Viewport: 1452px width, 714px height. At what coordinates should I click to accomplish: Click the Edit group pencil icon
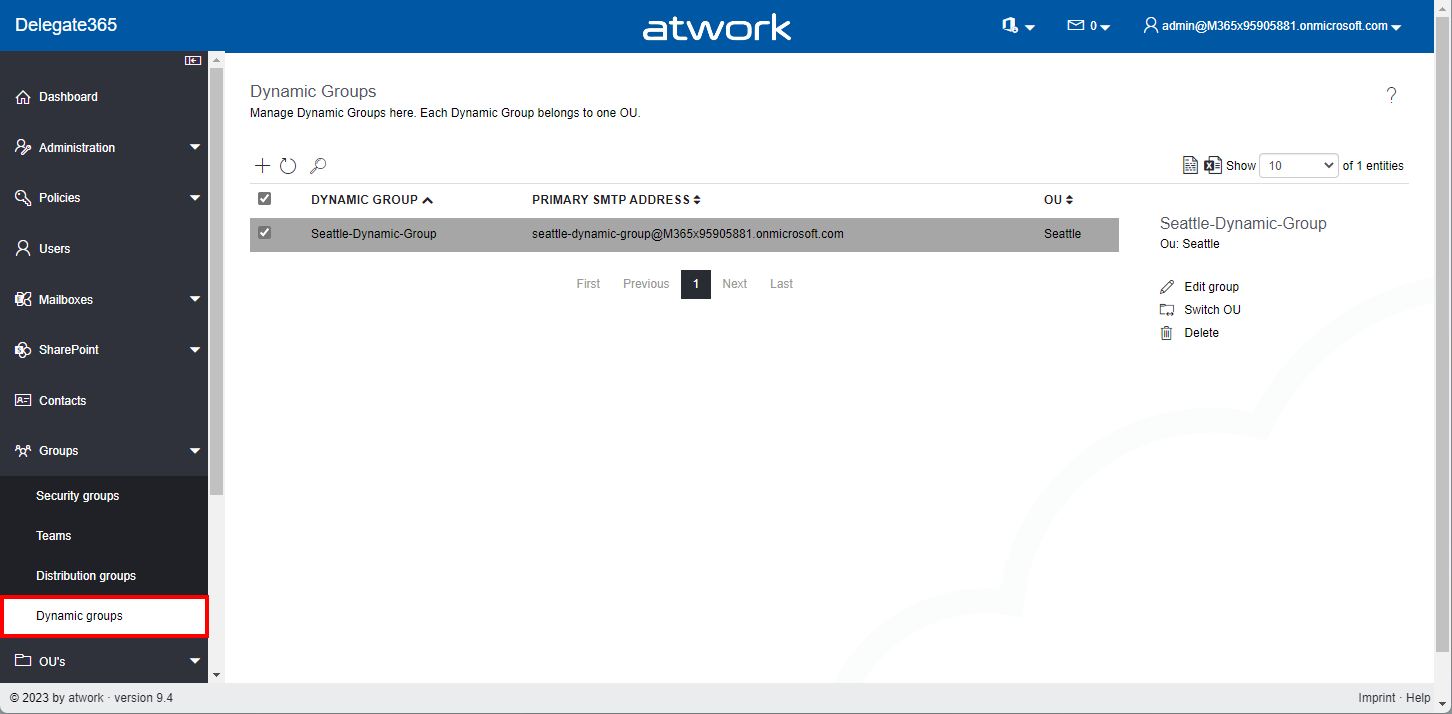click(x=1167, y=287)
